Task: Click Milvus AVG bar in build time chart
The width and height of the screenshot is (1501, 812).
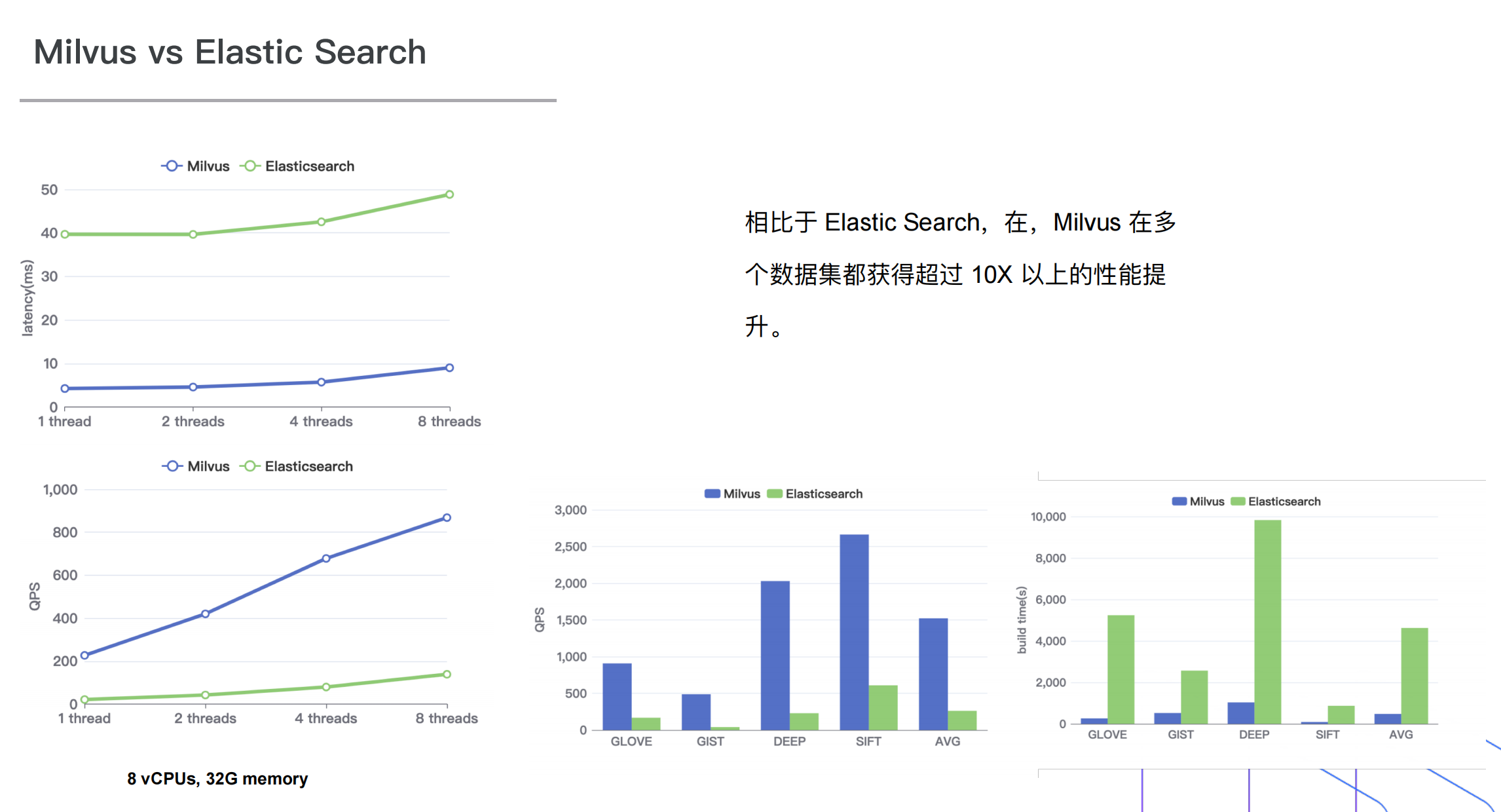Action: pyautogui.click(x=1387, y=719)
